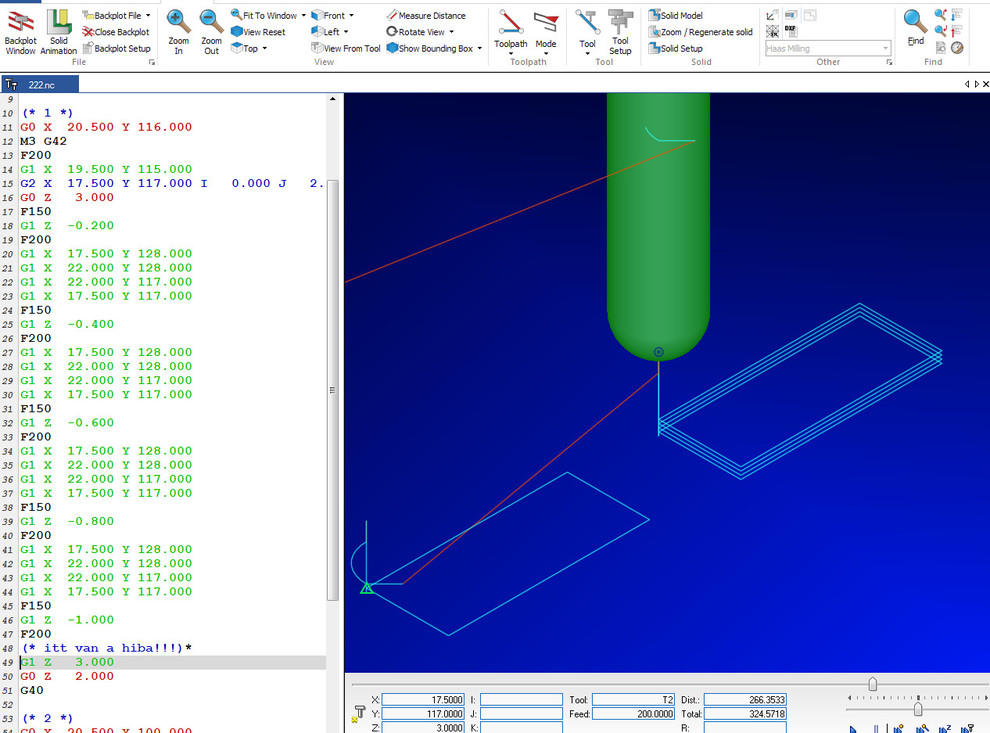Click the Feed value field
The image size is (990, 733).
pos(633,714)
